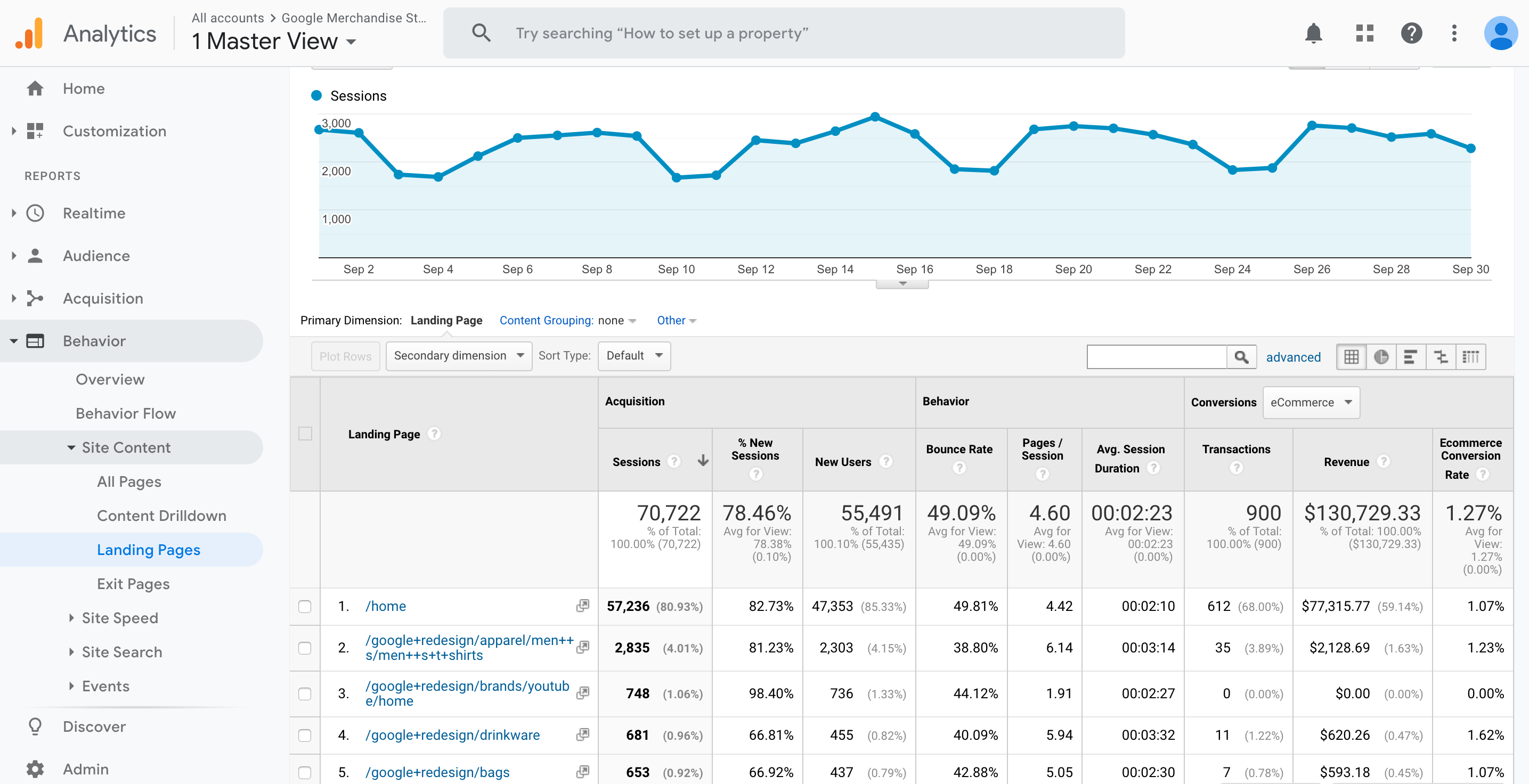Open the Google apps grid icon
The image size is (1529, 784).
tap(1364, 33)
